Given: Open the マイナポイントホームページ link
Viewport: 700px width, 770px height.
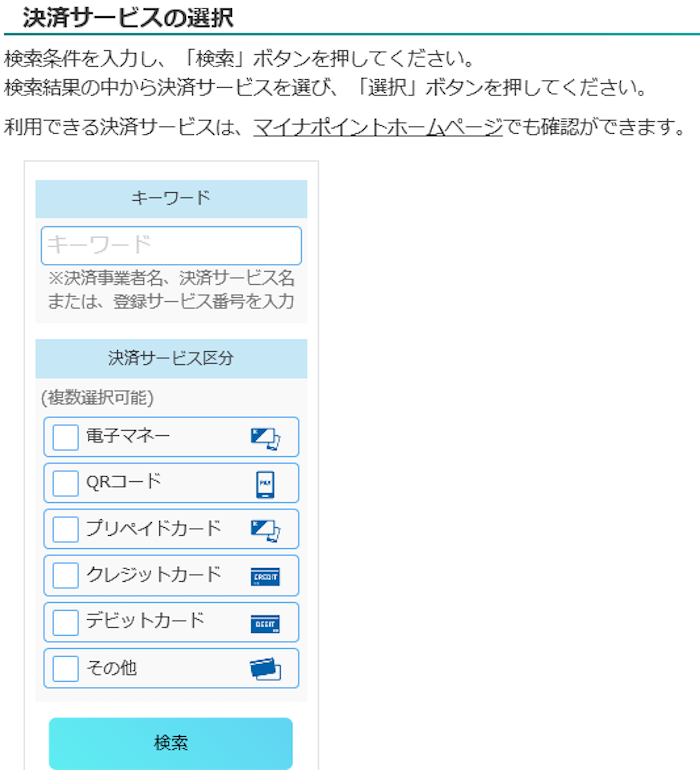Looking at the screenshot, I should (x=377, y=127).
